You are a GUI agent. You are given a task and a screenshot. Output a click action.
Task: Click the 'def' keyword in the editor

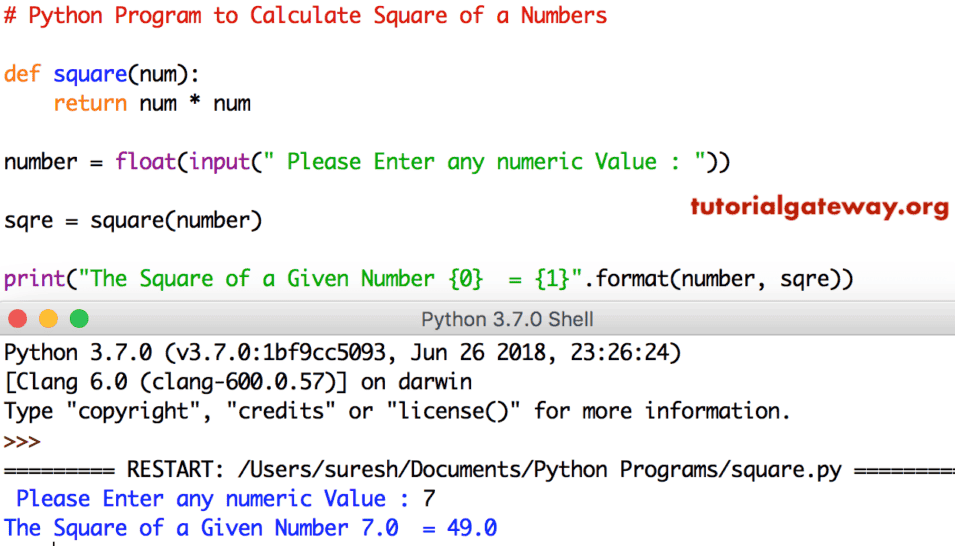click(x=22, y=74)
